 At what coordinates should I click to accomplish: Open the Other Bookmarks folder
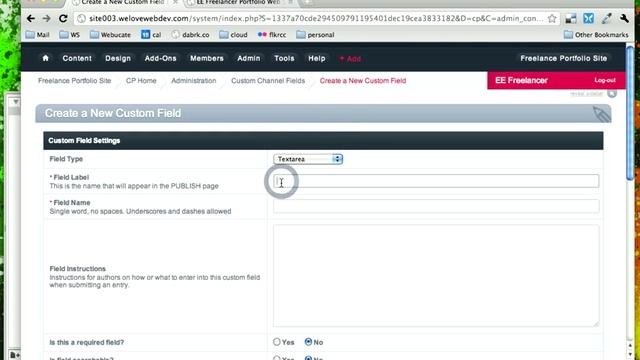[596, 35]
